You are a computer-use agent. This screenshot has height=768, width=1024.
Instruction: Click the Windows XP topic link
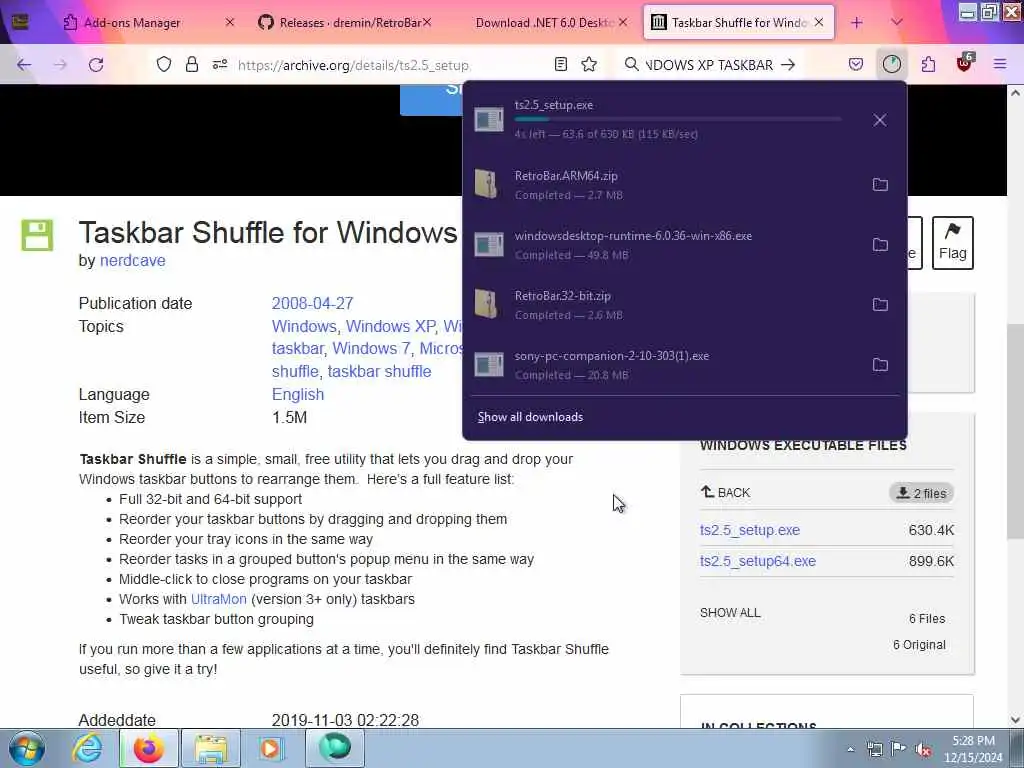[391, 327]
